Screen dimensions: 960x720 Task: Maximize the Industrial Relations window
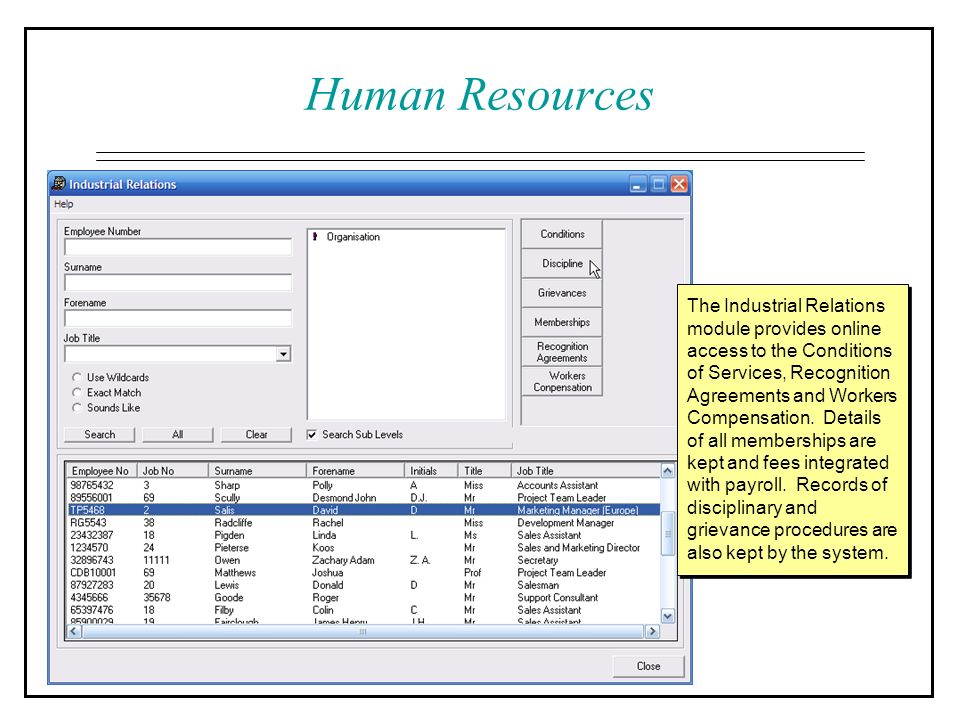tap(658, 184)
